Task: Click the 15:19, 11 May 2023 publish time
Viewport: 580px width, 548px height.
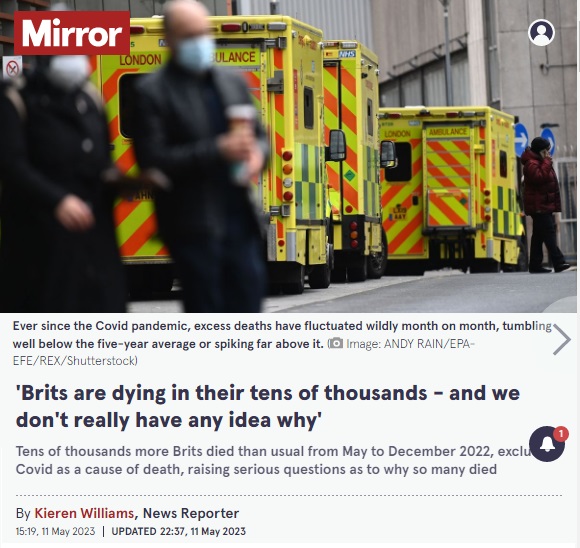Action: click(x=55, y=531)
